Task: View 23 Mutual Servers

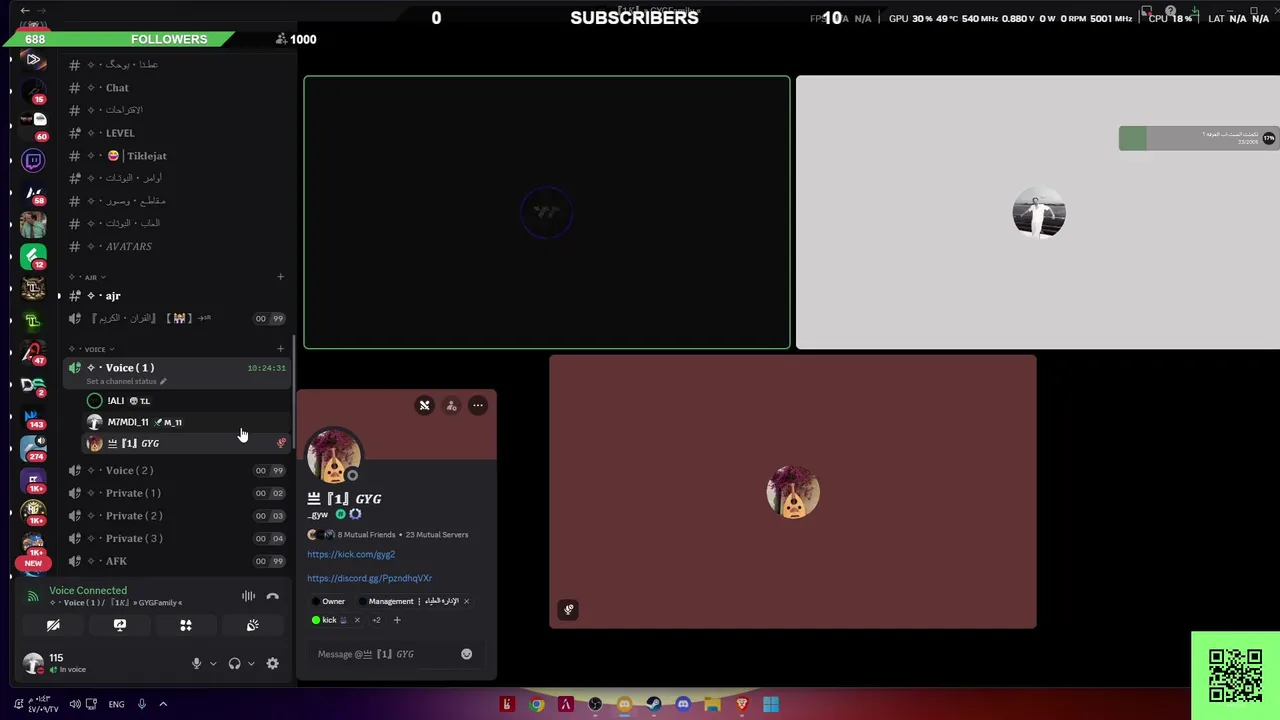Action: tap(437, 534)
